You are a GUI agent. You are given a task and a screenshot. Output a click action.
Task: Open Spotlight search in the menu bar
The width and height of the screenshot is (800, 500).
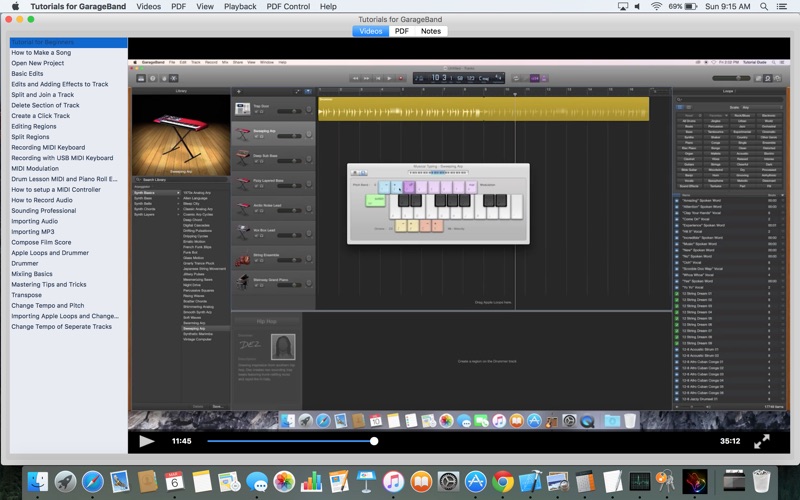pos(764,7)
